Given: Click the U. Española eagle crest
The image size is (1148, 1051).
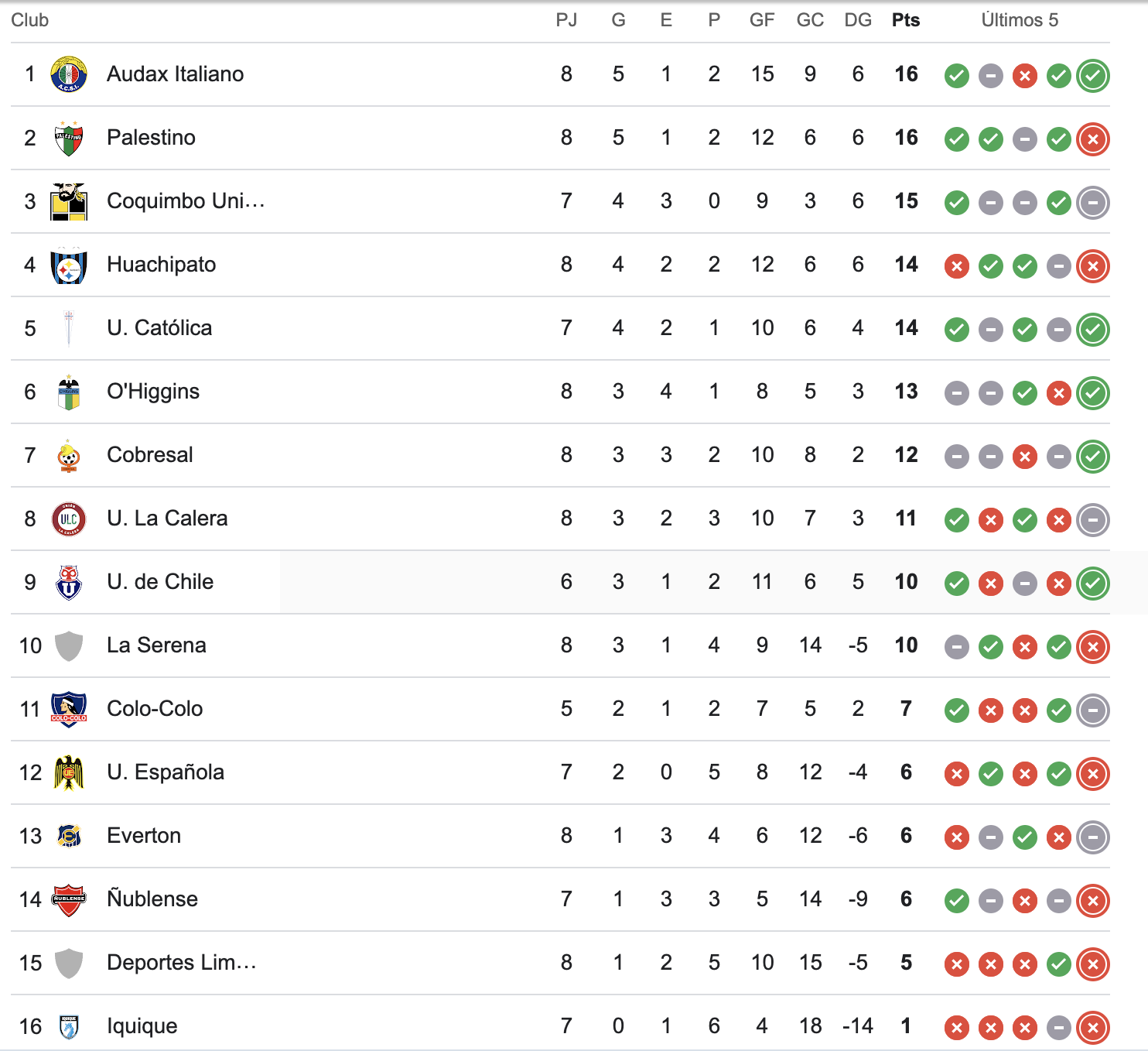Looking at the screenshot, I should 69,772.
